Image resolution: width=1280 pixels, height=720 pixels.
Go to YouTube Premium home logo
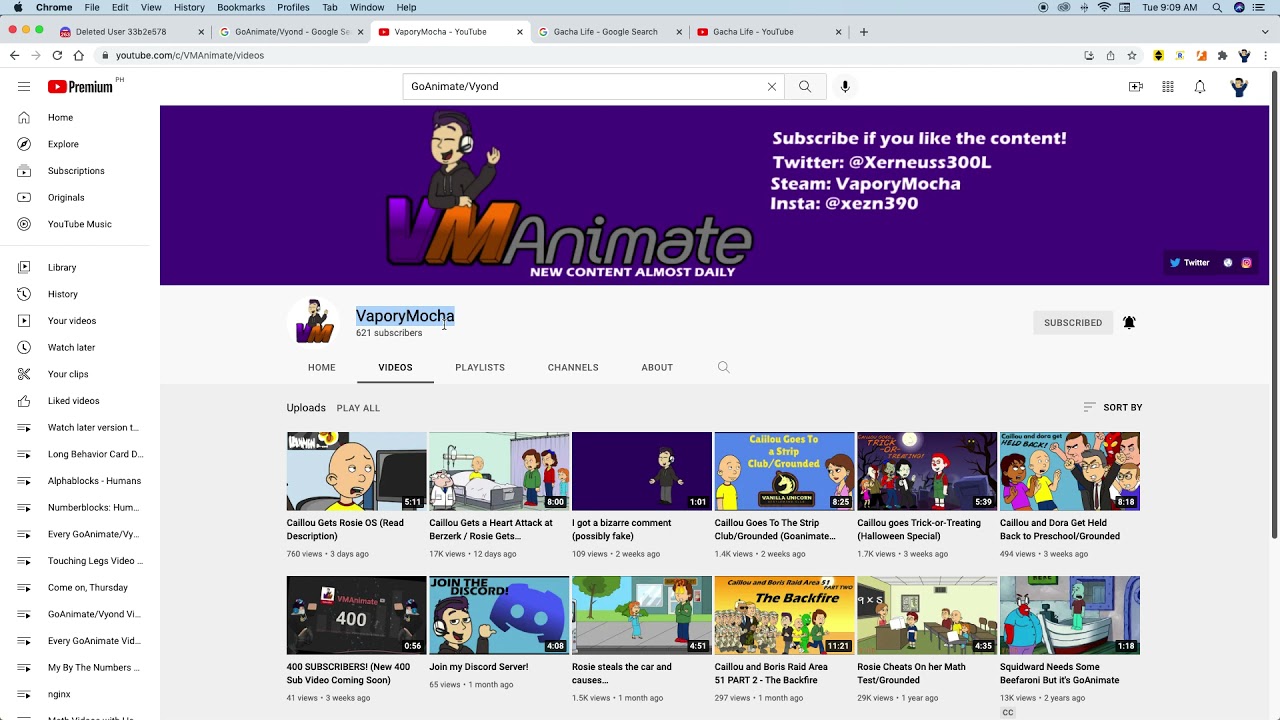pyautogui.click(x=80, y=87)
